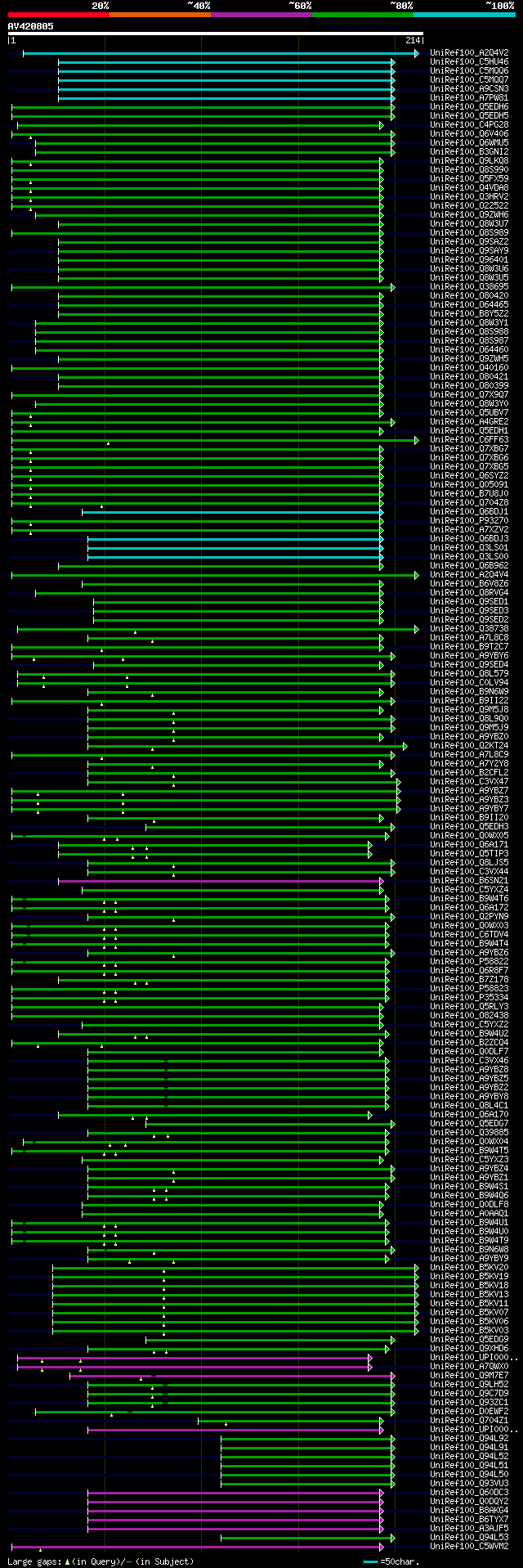Click the green ~80% identity color band
Viewport: 523px width, 1568px height.
362,15
